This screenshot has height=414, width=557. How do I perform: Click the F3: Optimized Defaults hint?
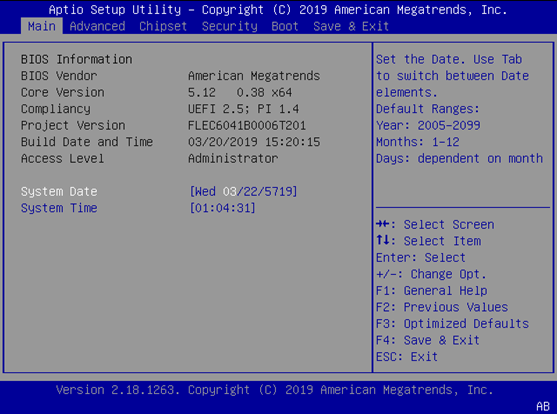pyautogui.click(x=453, y=324)
